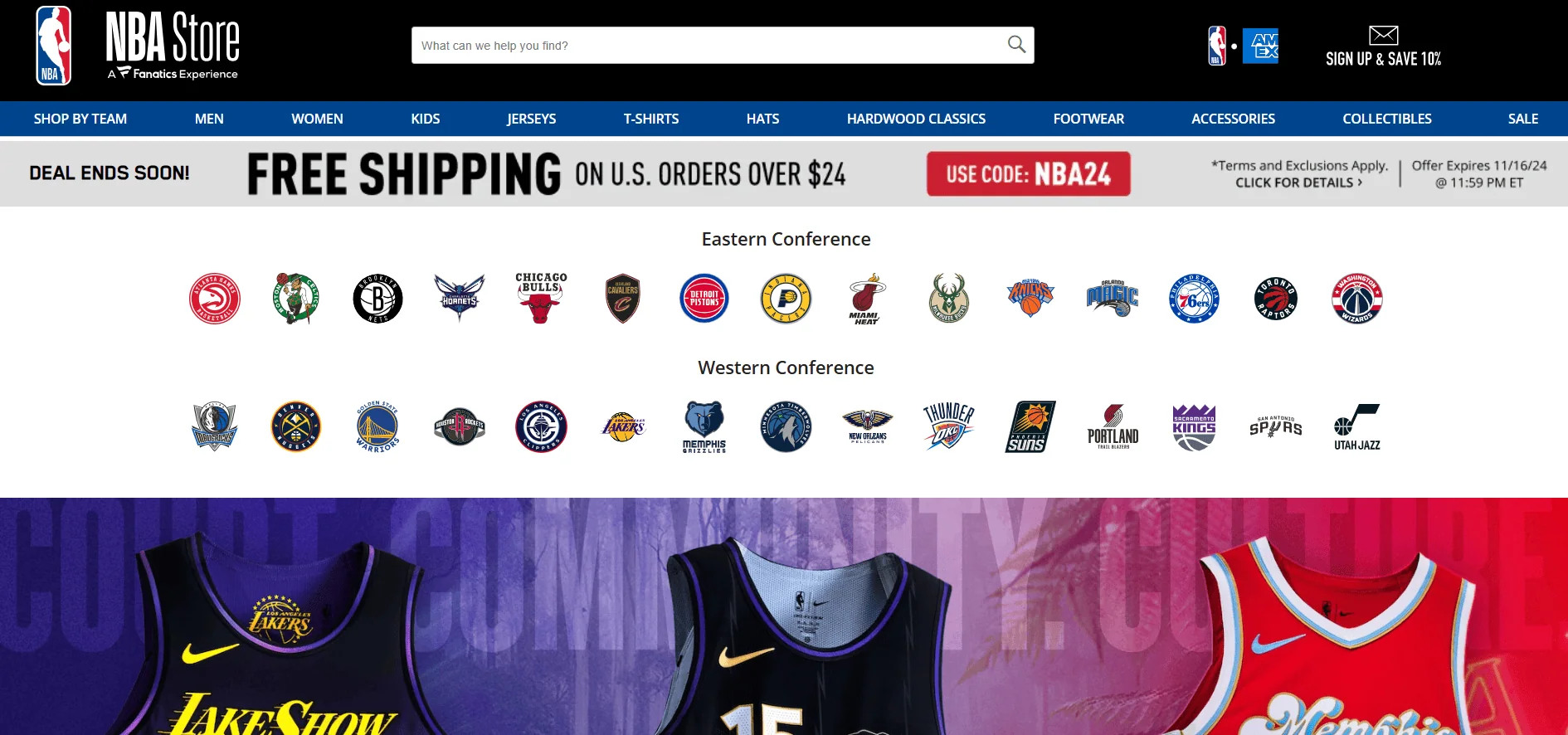Open the Hats menu
Viewport: 1568px width, 735px height.
tap(762, 119)
